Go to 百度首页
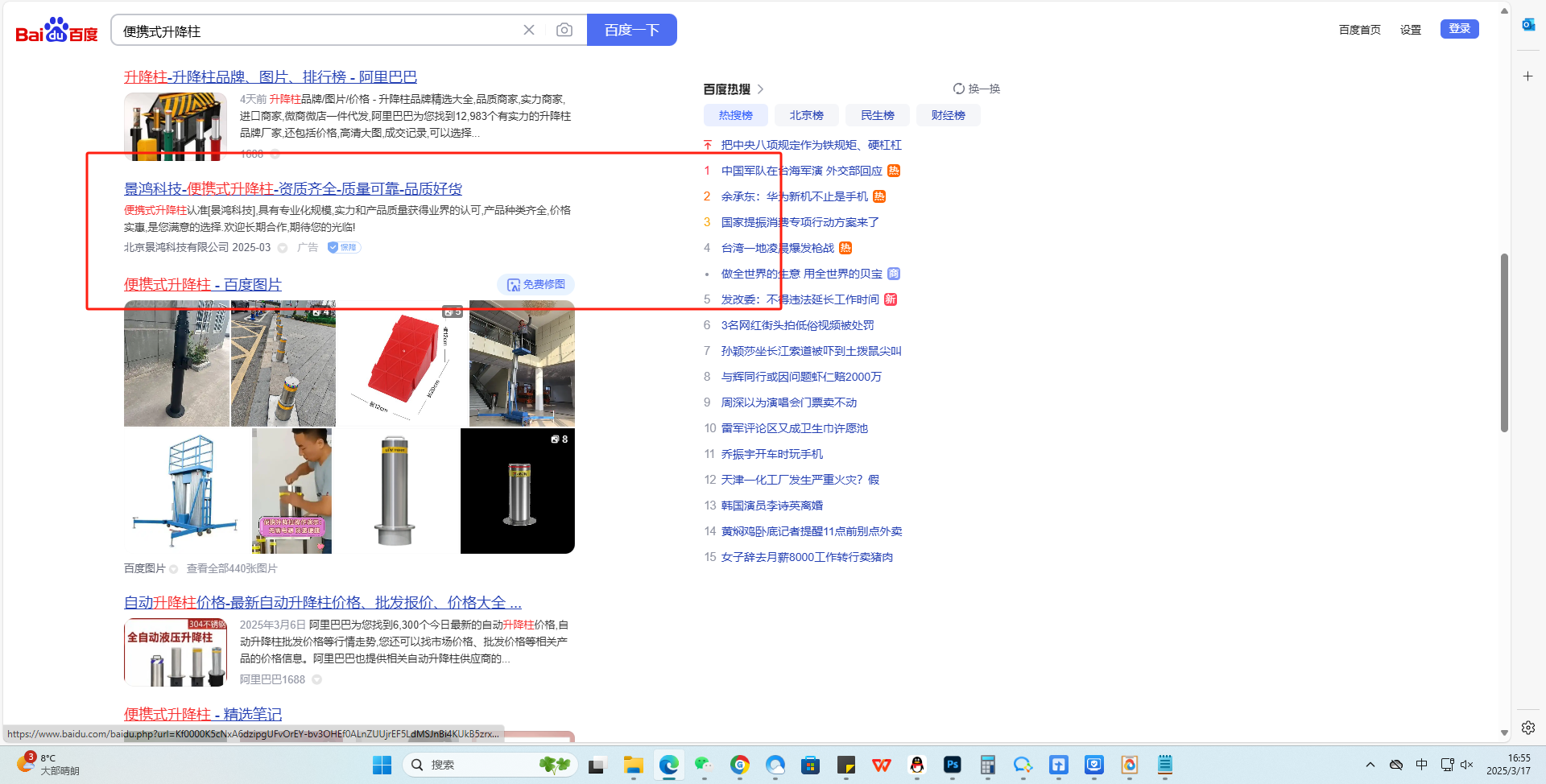The height and width of the screenshot is (784, 1546). click(x=1359, y=30)
